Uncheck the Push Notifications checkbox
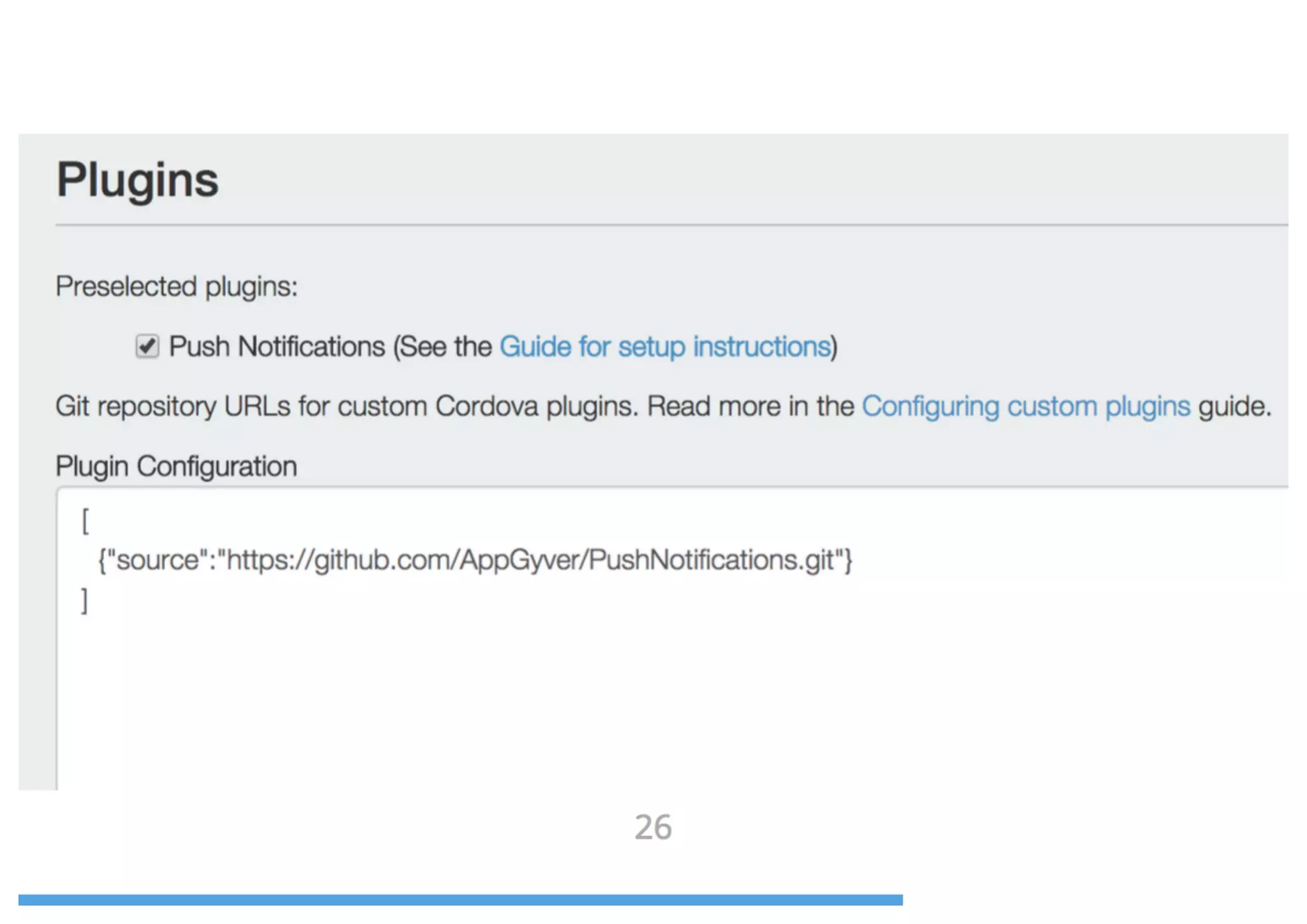The image size is (1307, 924). tap(147, 346)
